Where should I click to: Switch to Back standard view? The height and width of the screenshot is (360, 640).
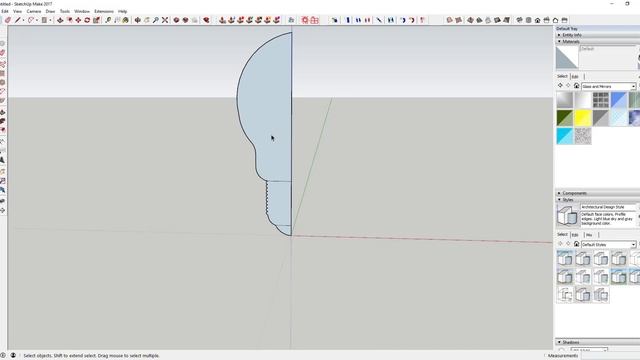point(556,20)
